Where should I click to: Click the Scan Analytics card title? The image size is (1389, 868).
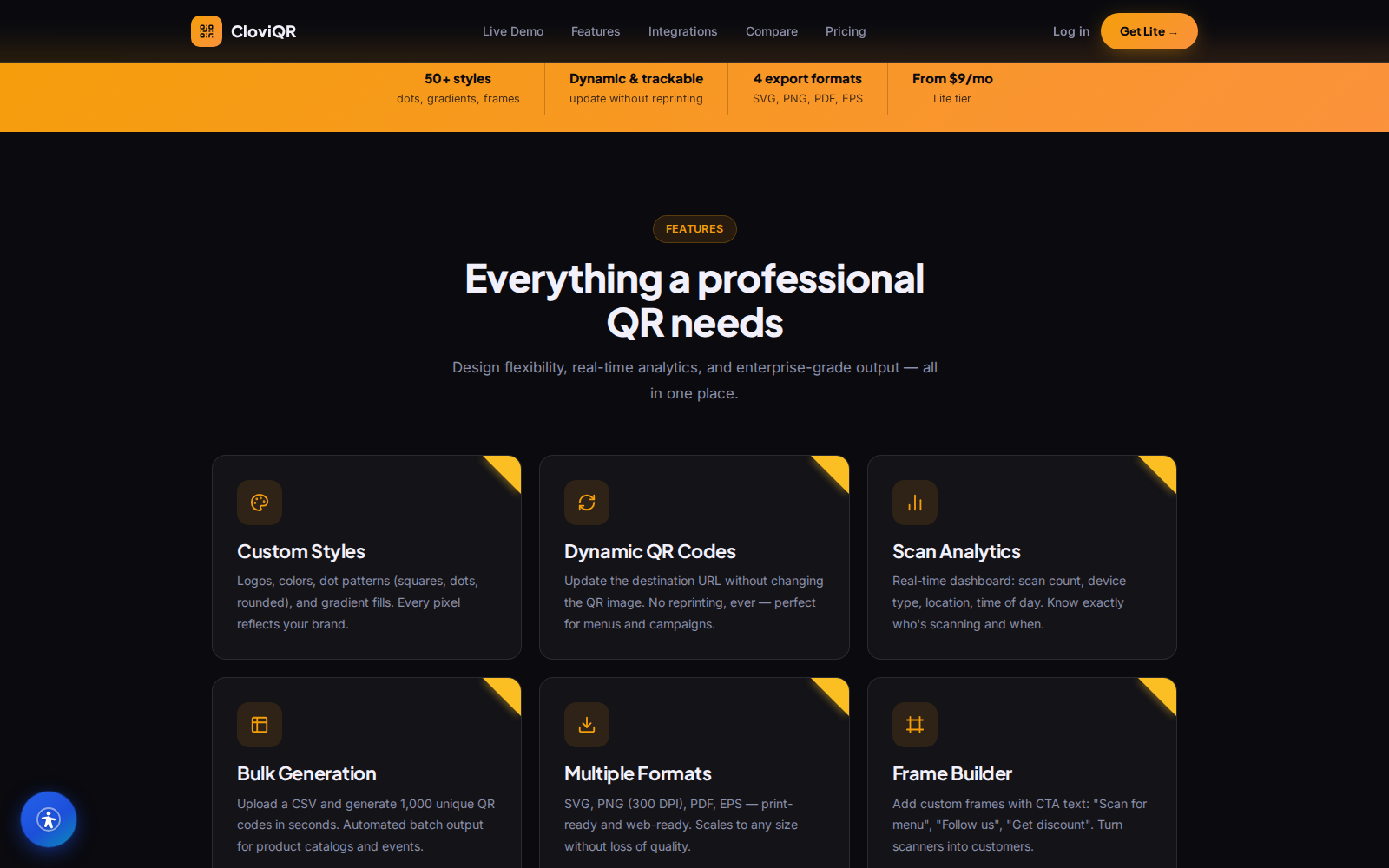pos(957,552)
